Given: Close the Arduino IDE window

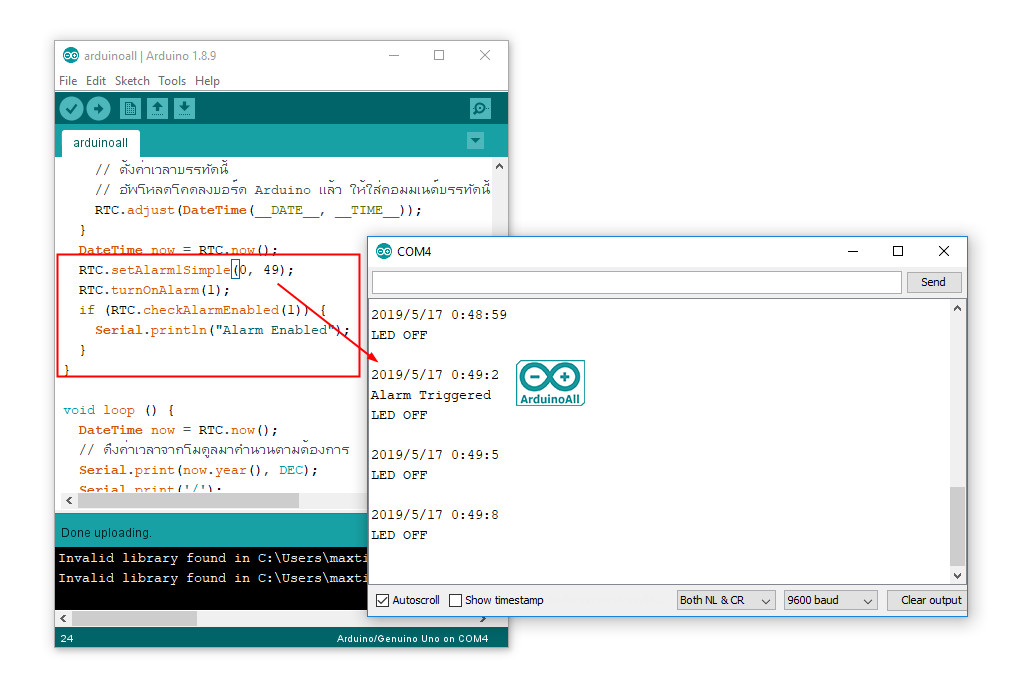Looking at the screenshot, I should click(485, 56).
